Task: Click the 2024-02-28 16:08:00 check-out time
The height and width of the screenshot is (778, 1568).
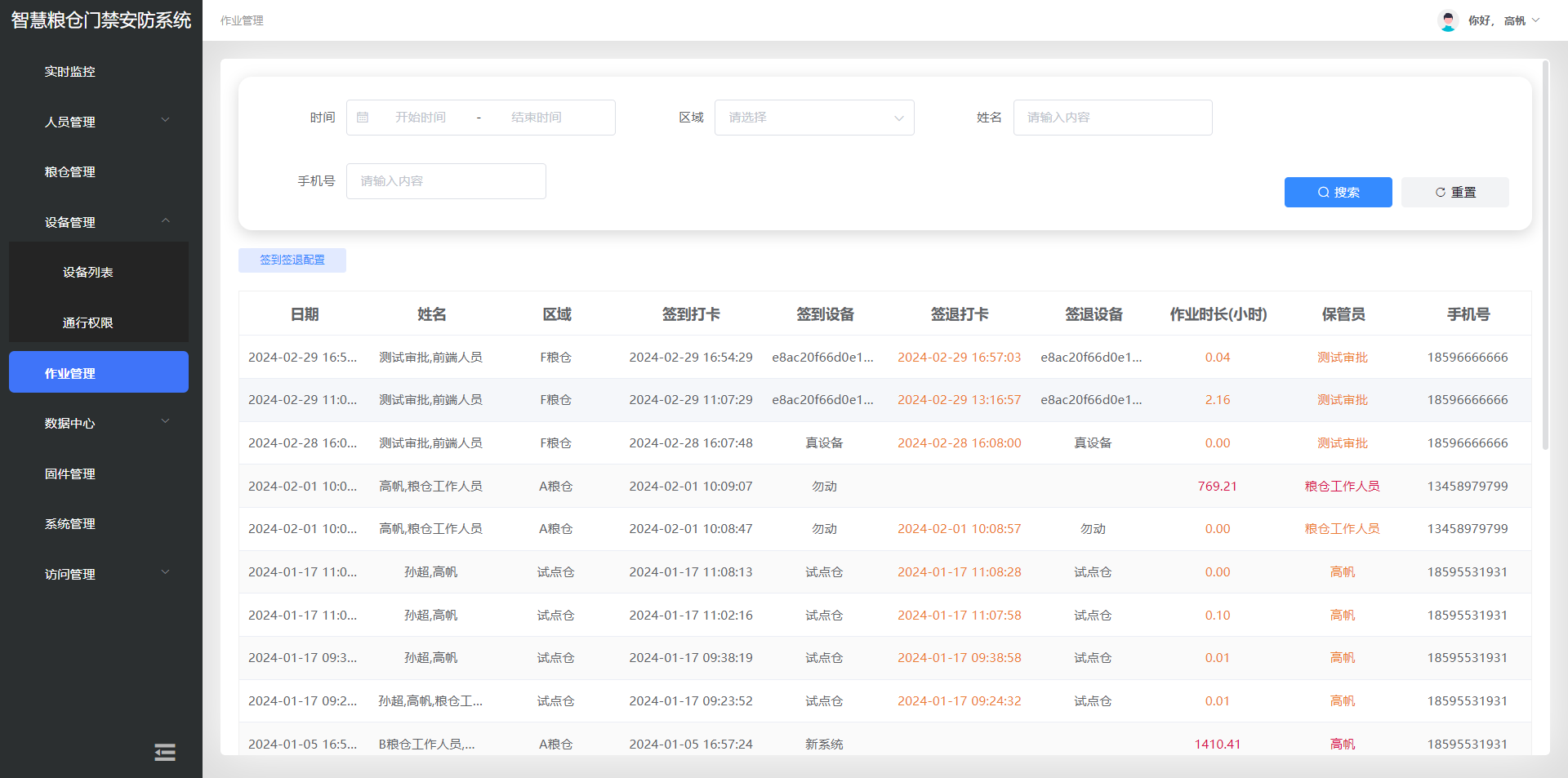Action: point(959,443)
